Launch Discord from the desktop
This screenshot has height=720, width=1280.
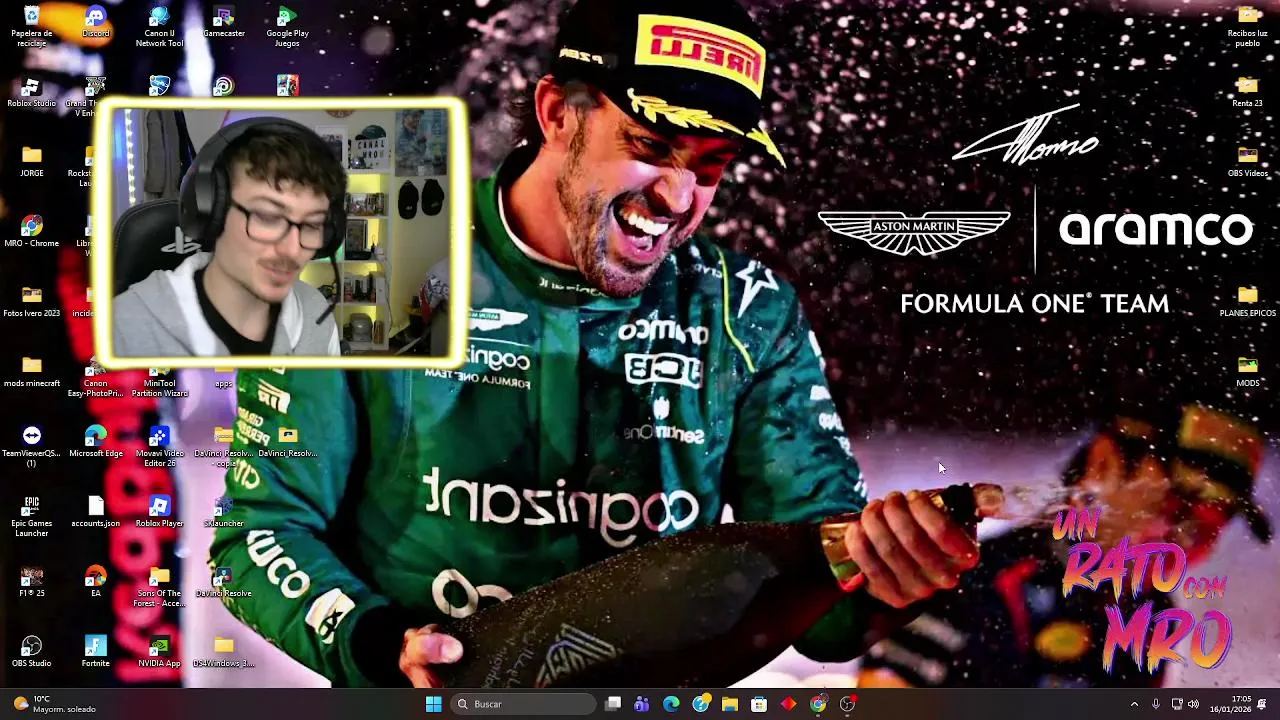(96, 22)
